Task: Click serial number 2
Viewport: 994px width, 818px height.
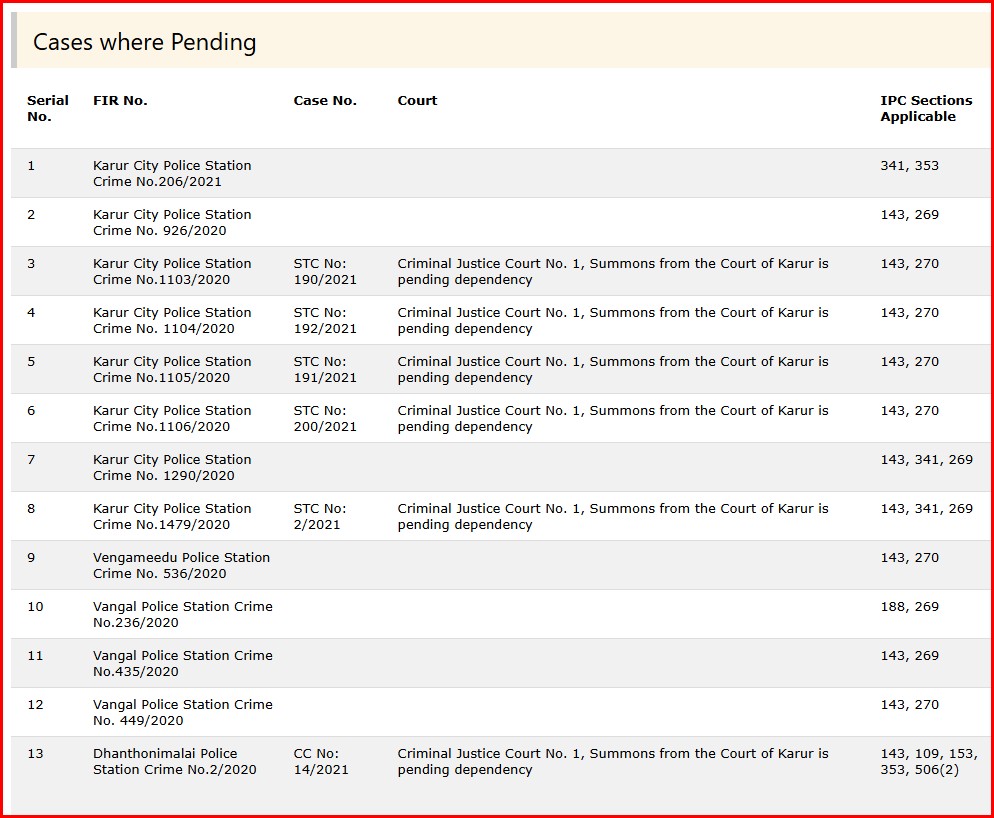Action: (x=31, y=214)
